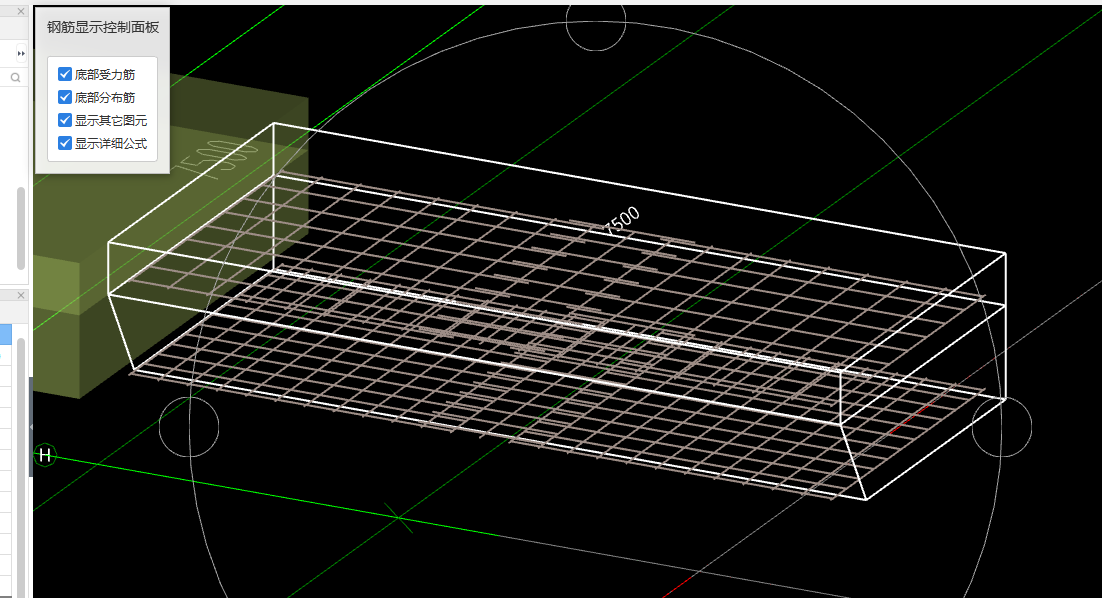This screenshot has height=598, width=1102.
Task: Click the top orbit handle circle
Action: [596, 22]
